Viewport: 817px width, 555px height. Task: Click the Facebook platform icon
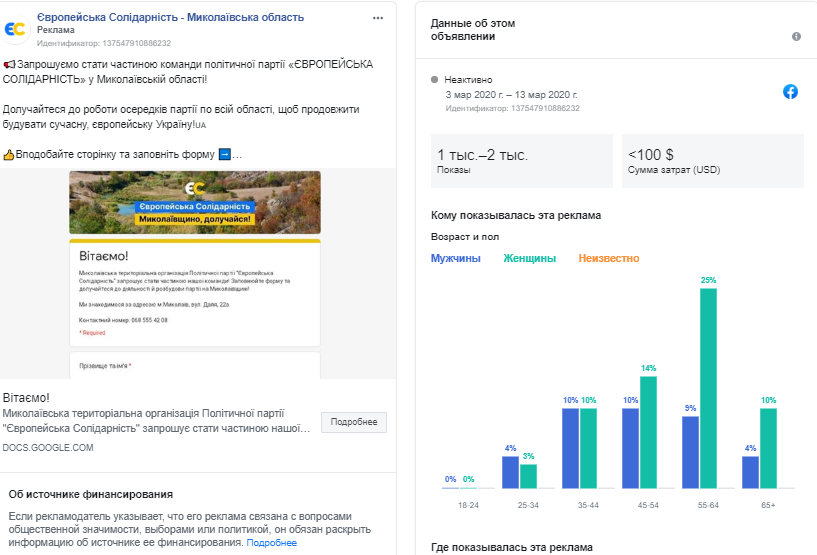(x=790, y=92)
